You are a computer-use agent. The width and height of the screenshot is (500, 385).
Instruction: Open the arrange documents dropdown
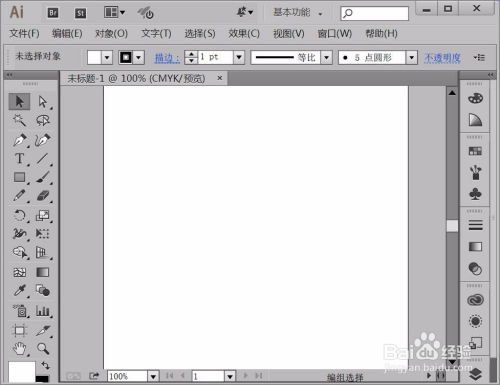click(114, 13)
